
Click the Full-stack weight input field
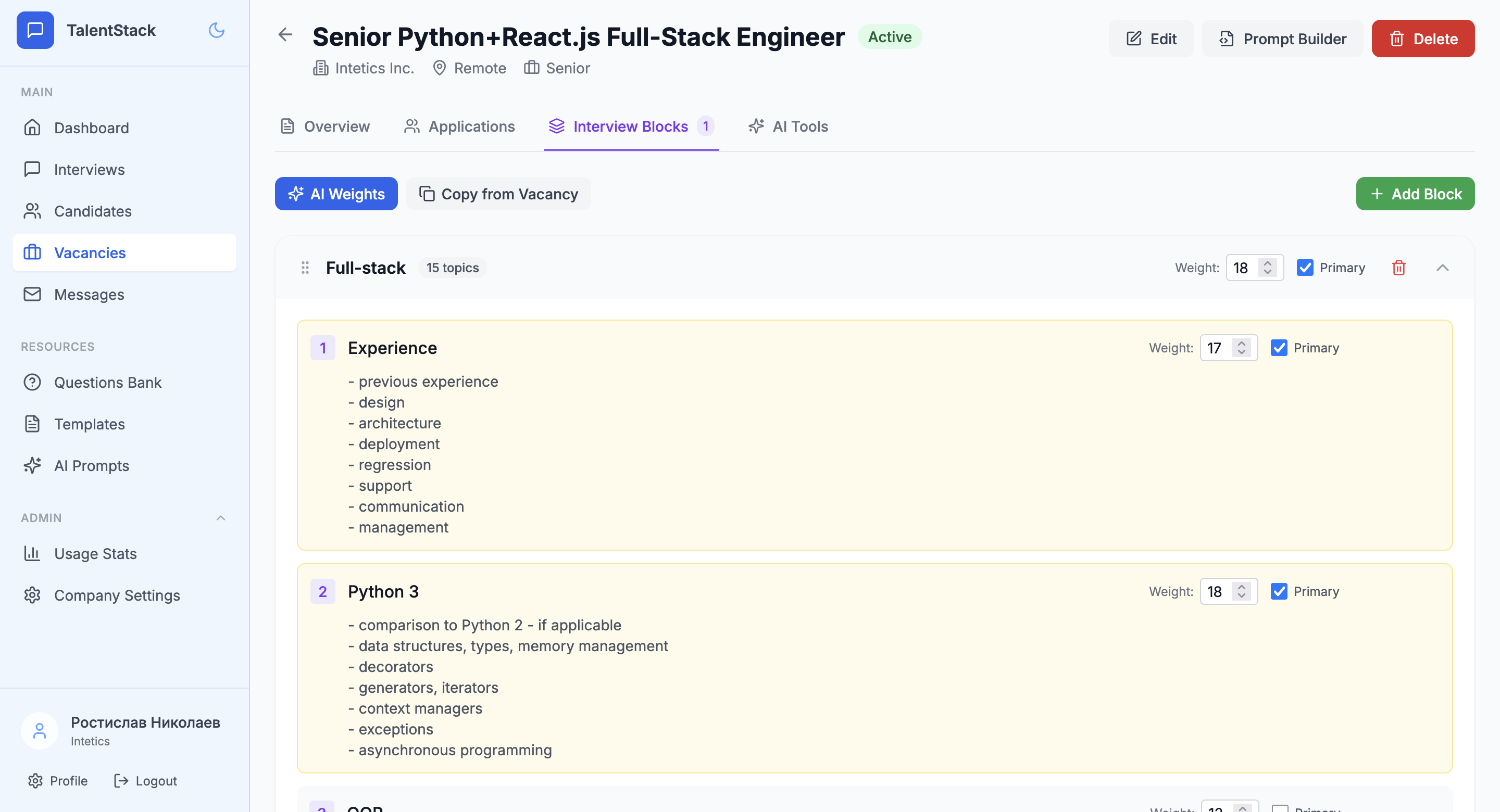click(x=1243, y=268)
